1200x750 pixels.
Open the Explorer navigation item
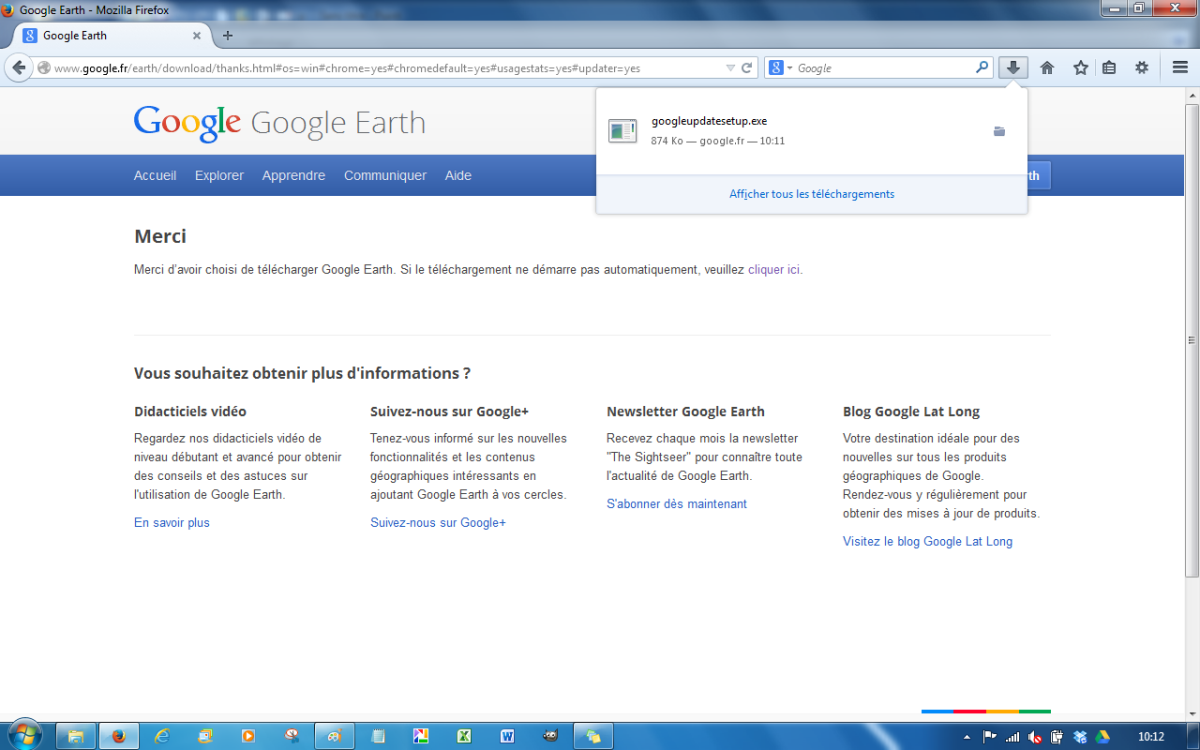pos(219,175)
